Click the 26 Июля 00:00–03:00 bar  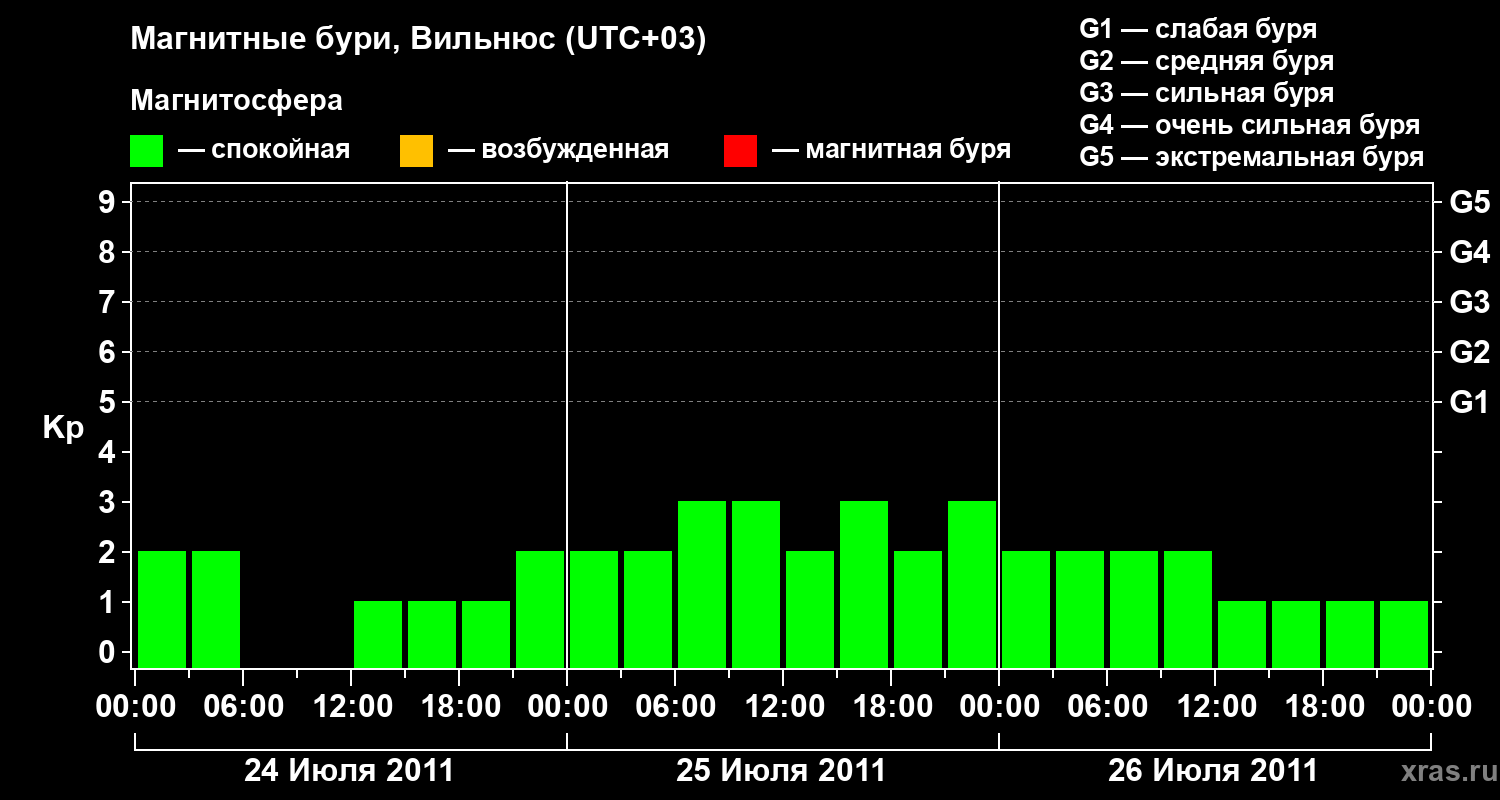tap(1026, 609)
